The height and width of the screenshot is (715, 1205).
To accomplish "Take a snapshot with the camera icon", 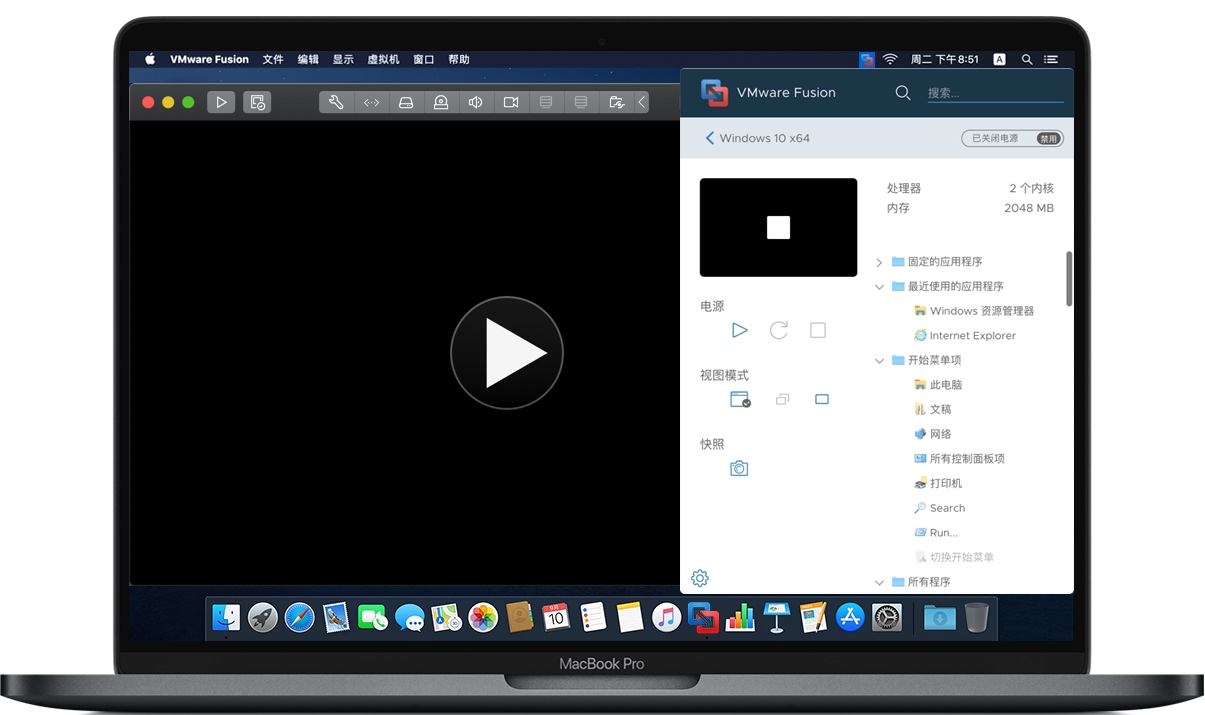I will (x=739, y=468).
